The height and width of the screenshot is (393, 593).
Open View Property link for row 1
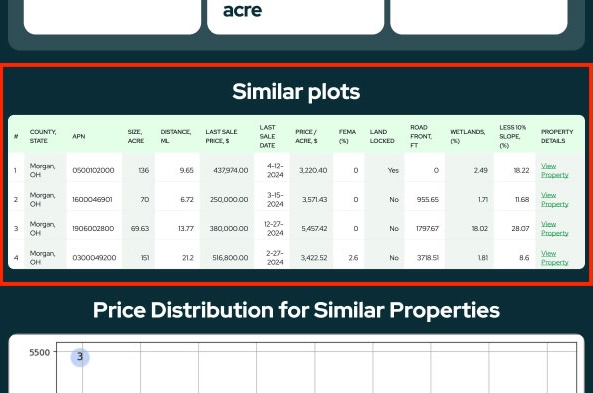click(554, 171)
